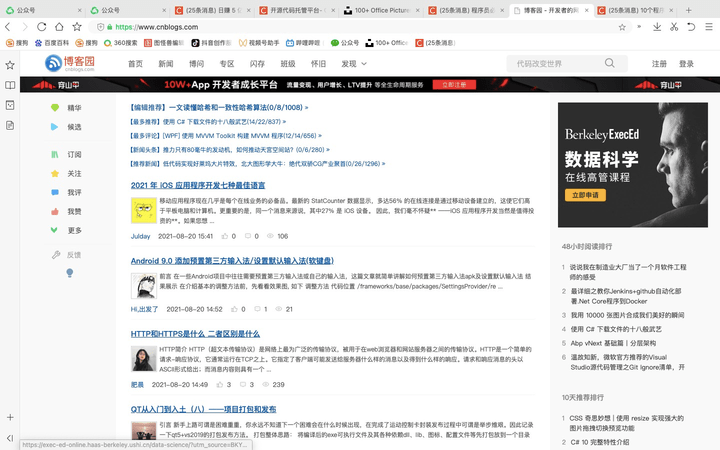The height and width of the screenshot is (450, 720).
Task: Open reading book icon in sidebar
Action: click(x=10, y=85)
